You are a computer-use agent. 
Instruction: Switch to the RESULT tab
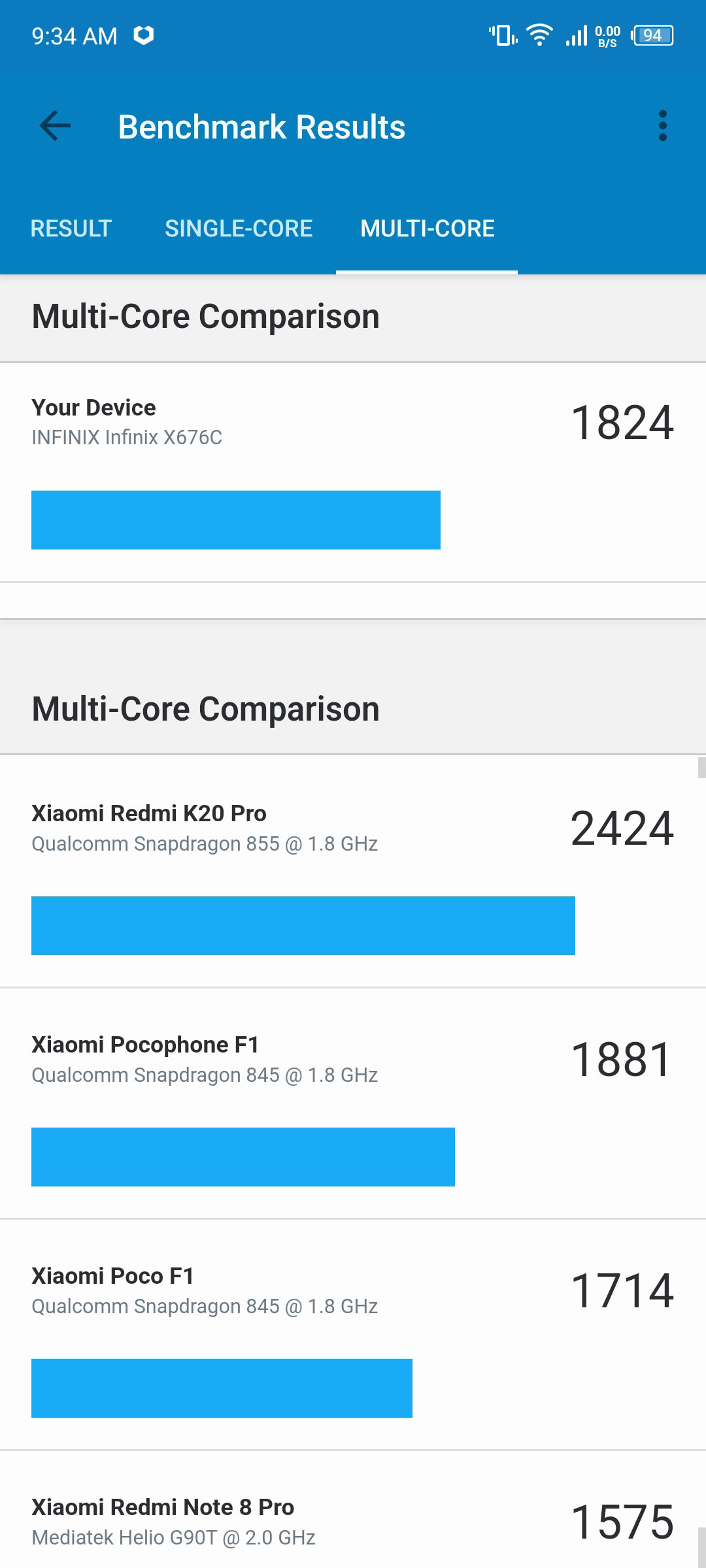point(71,229)
